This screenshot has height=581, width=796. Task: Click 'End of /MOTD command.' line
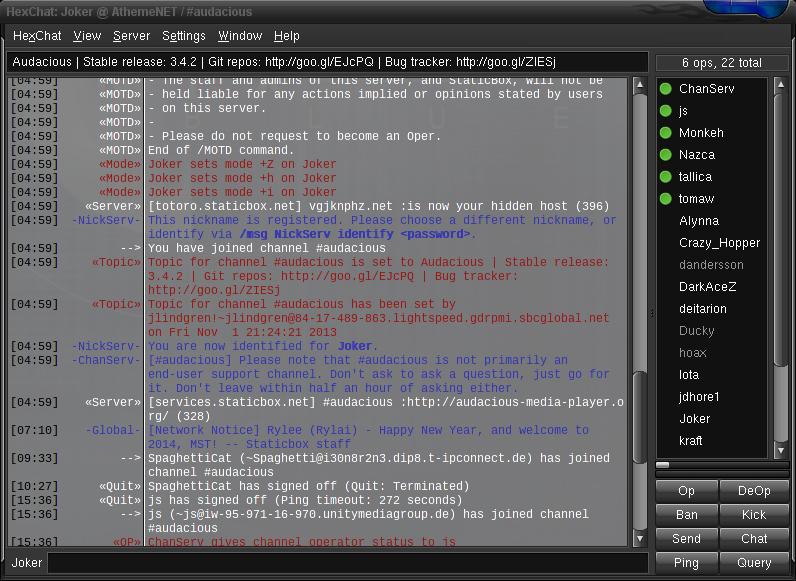[x=221, y=150]
